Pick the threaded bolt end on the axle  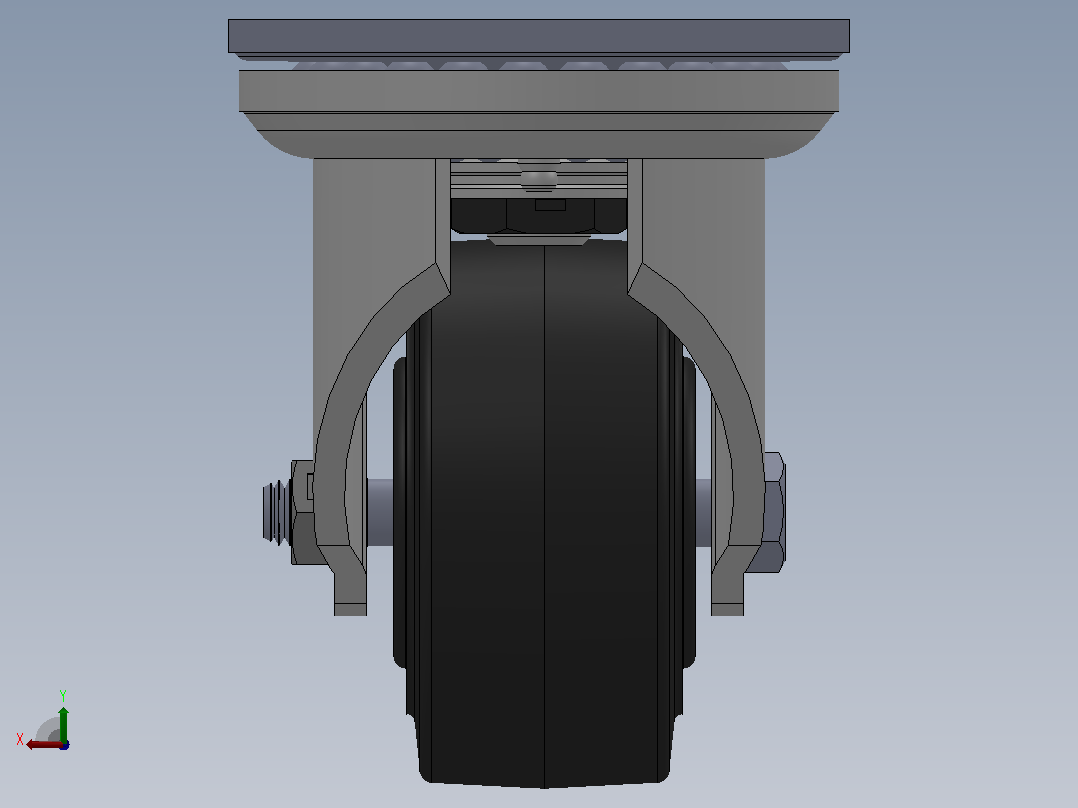pyautogui.click(x=276, y=512)
